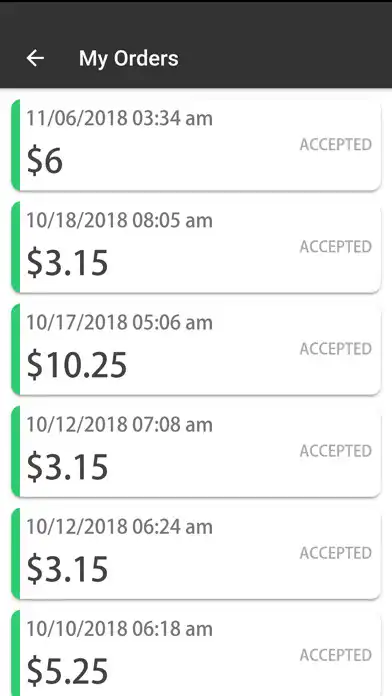
Task: Select the $5.25 order amount
Action: click(x=67, y=672)
